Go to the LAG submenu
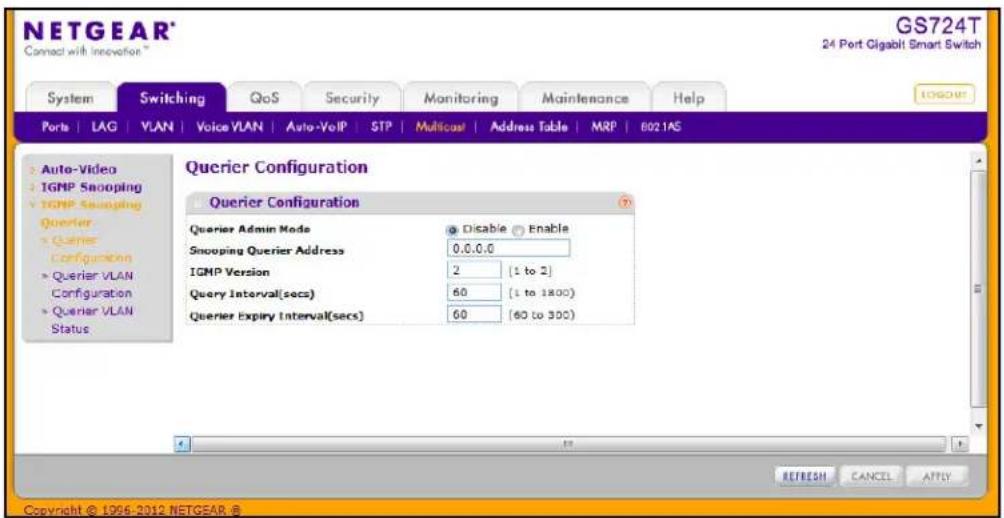Viewport: 1004px width, 518px height. 103,127
